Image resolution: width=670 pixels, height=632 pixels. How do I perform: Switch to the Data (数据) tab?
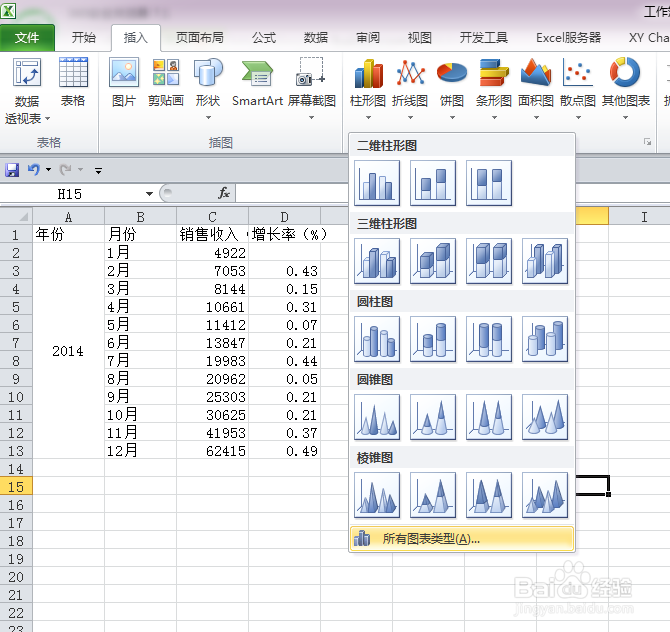[316, 38]
